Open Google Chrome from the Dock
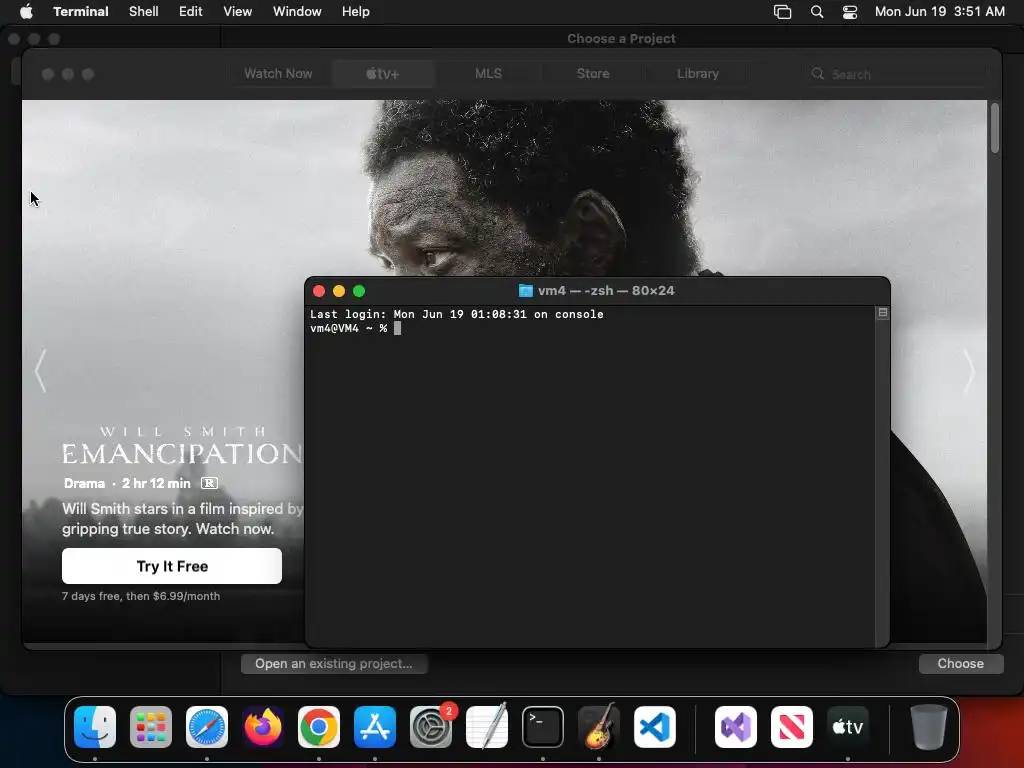Viewport: 1024px width, 768px height. point(319,727)
